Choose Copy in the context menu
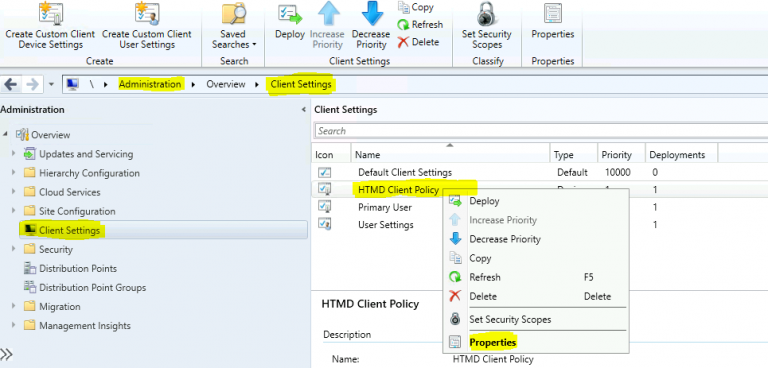Screen dimensions: 768x368 point(480,258)
